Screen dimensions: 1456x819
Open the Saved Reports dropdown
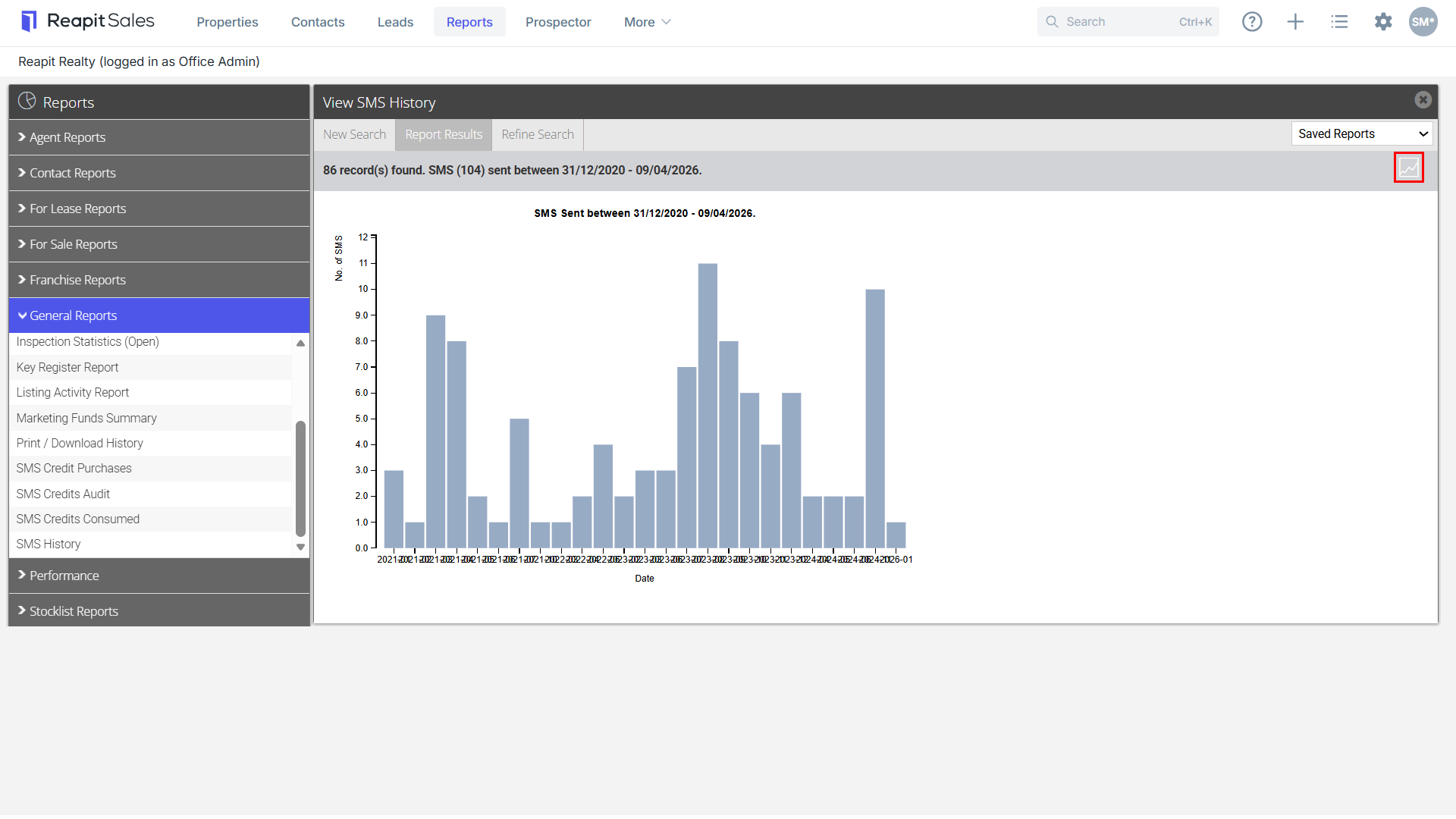pyautogui.click(x=1362, y=133)
